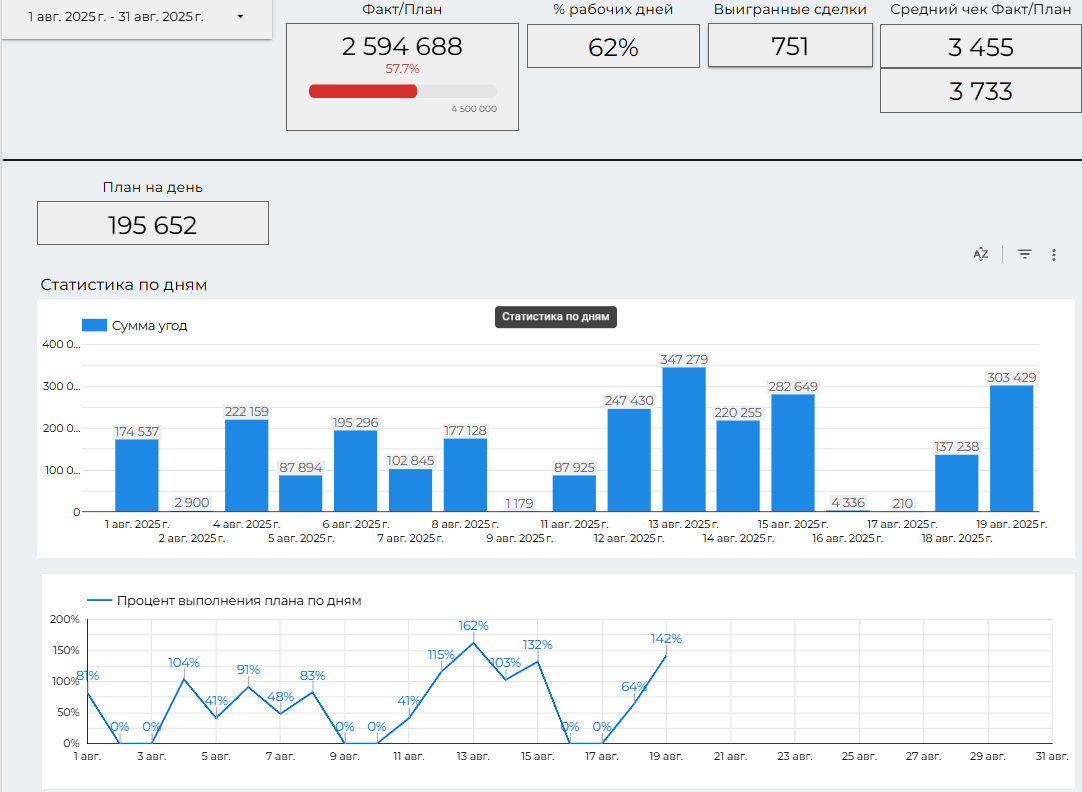Select the 'Выигранные сделки' scorecard showing 751

790,47
